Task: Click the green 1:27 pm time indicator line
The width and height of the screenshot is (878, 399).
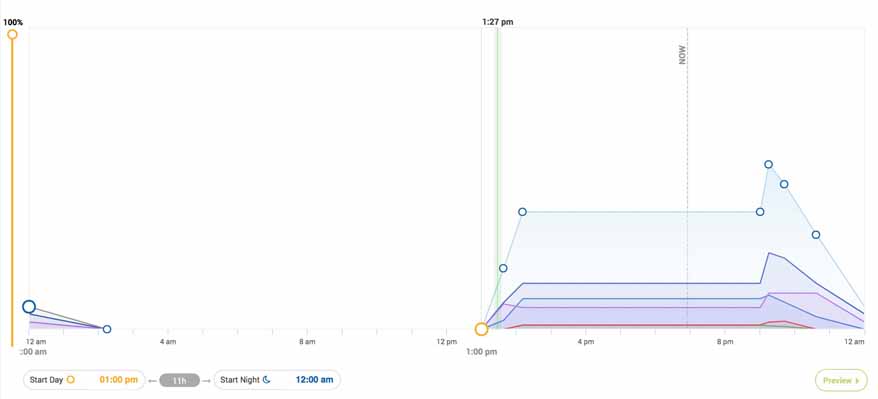Action: point(498,178)
